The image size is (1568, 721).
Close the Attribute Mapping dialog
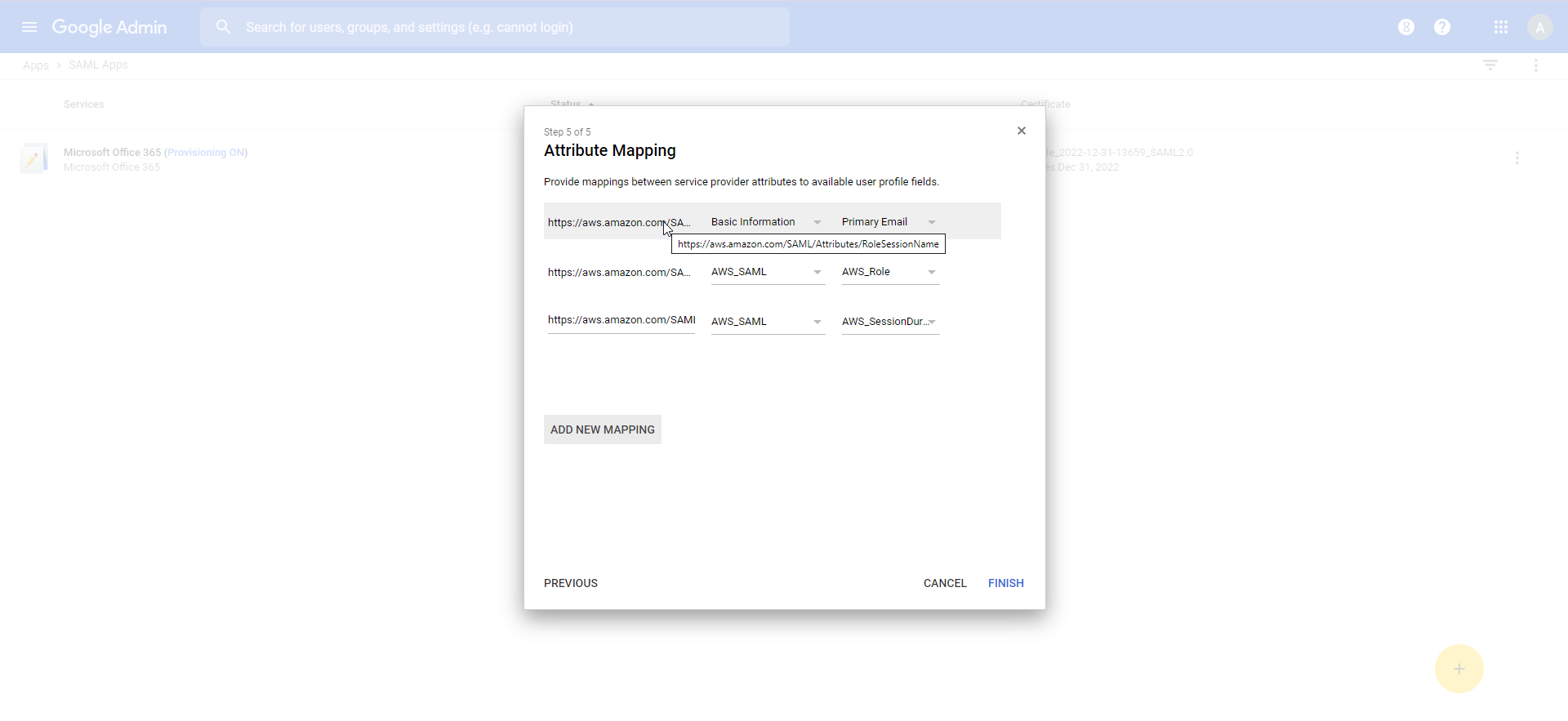click(1022, 131)
